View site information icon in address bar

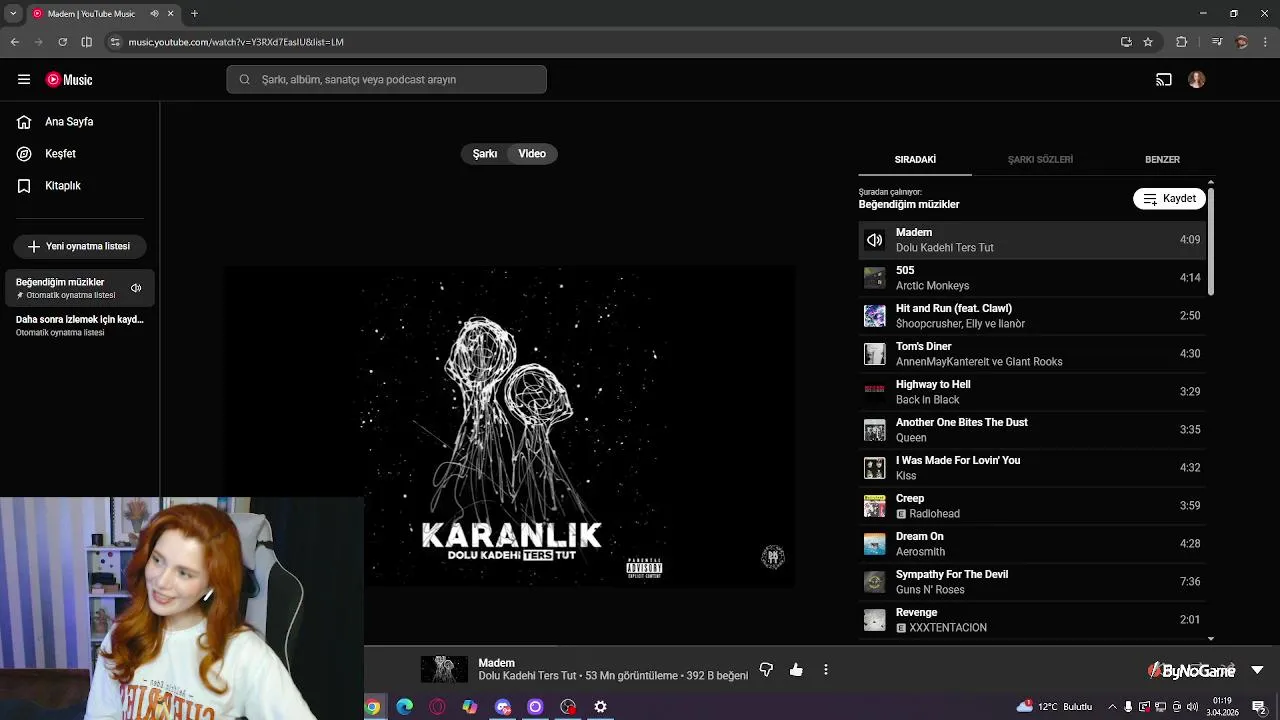115,42
